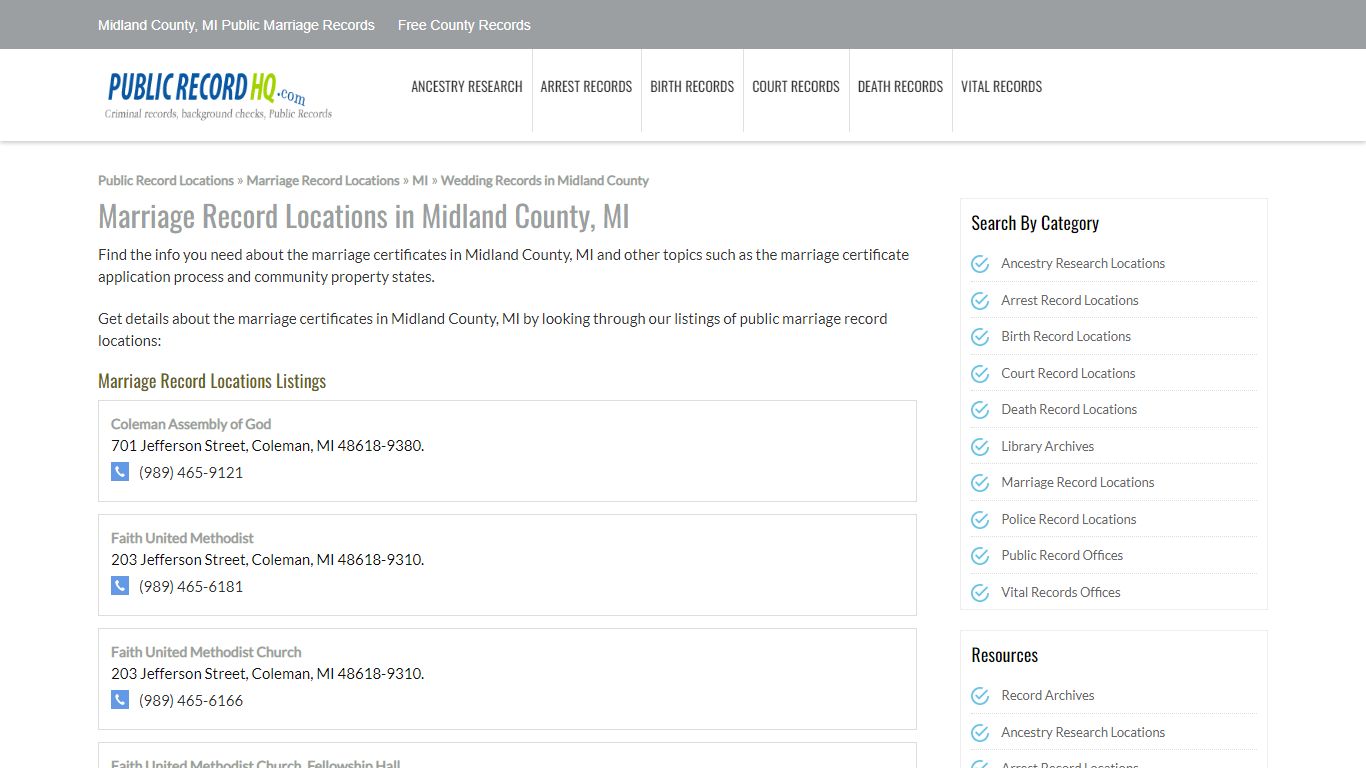
Task: Open Faith United Methodist Church listing title
Action: tap(206, 652)
